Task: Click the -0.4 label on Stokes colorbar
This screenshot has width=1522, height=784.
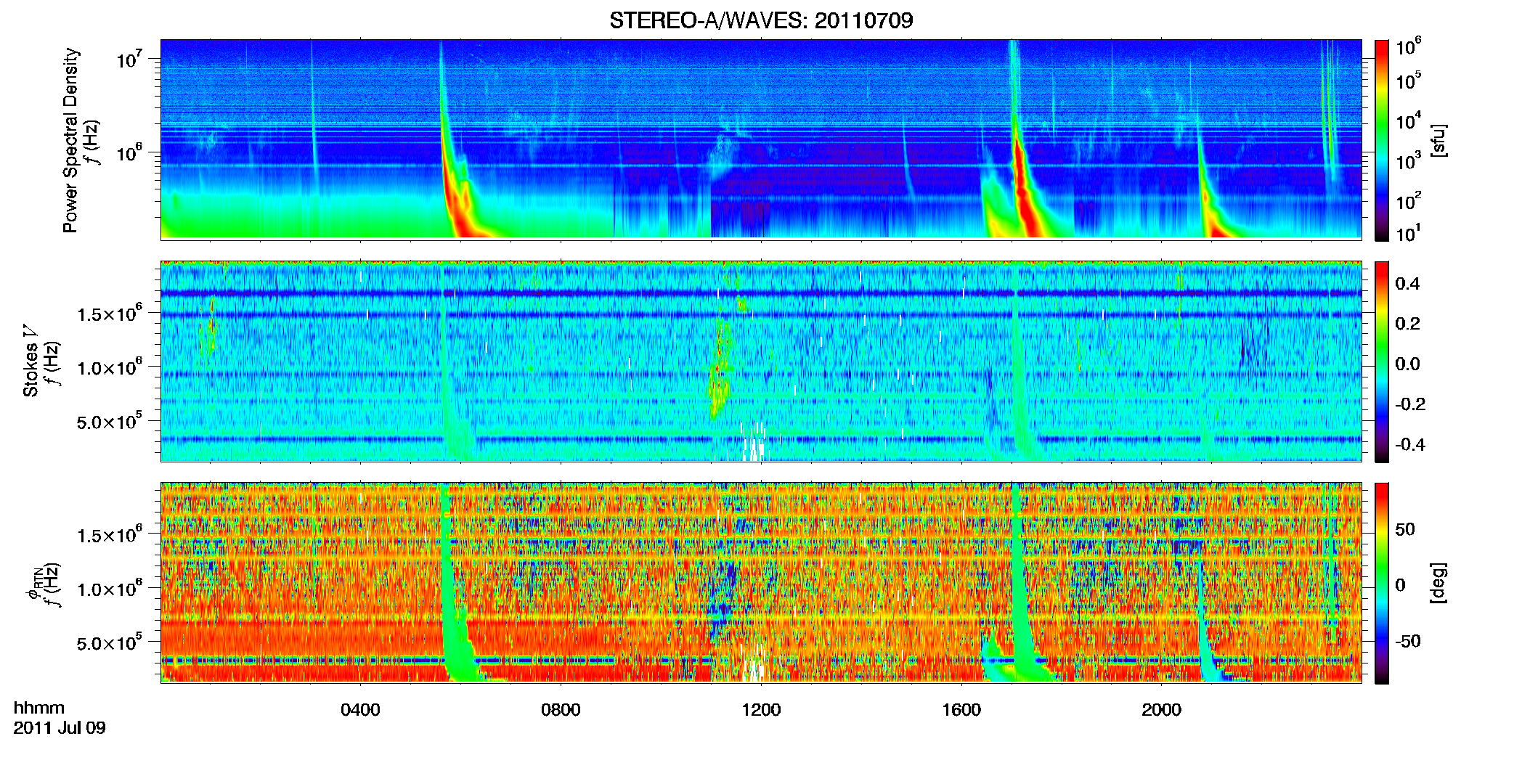Action: [x=1410, y=444]
